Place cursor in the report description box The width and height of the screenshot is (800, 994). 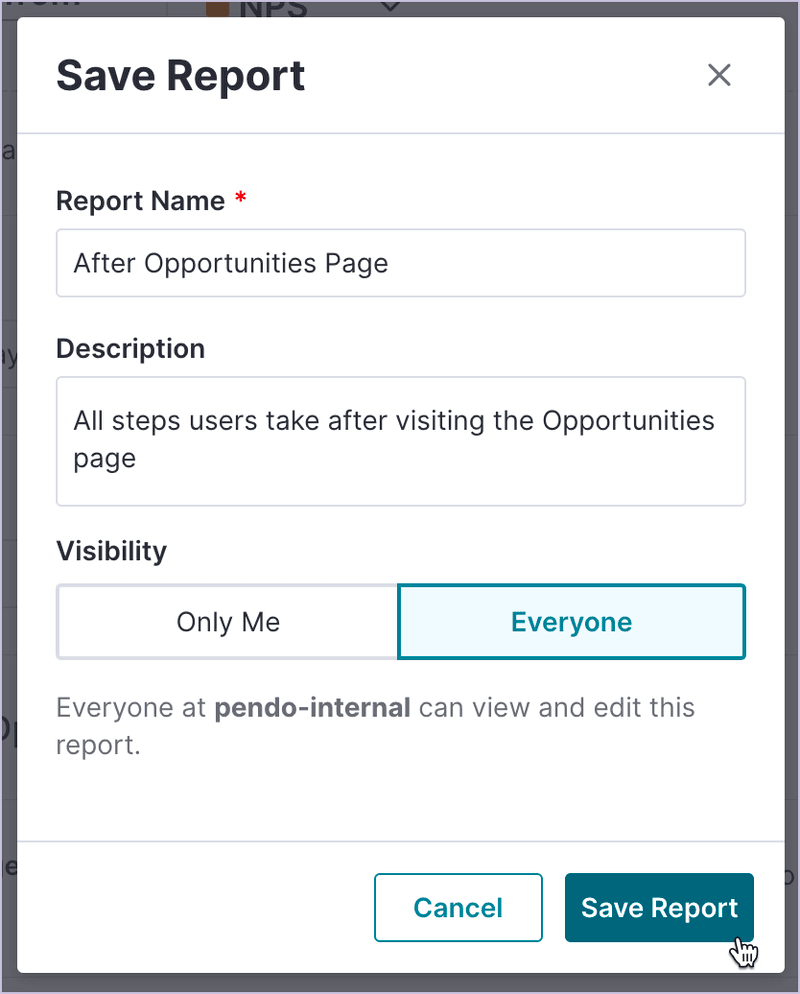tap(400, 441)
